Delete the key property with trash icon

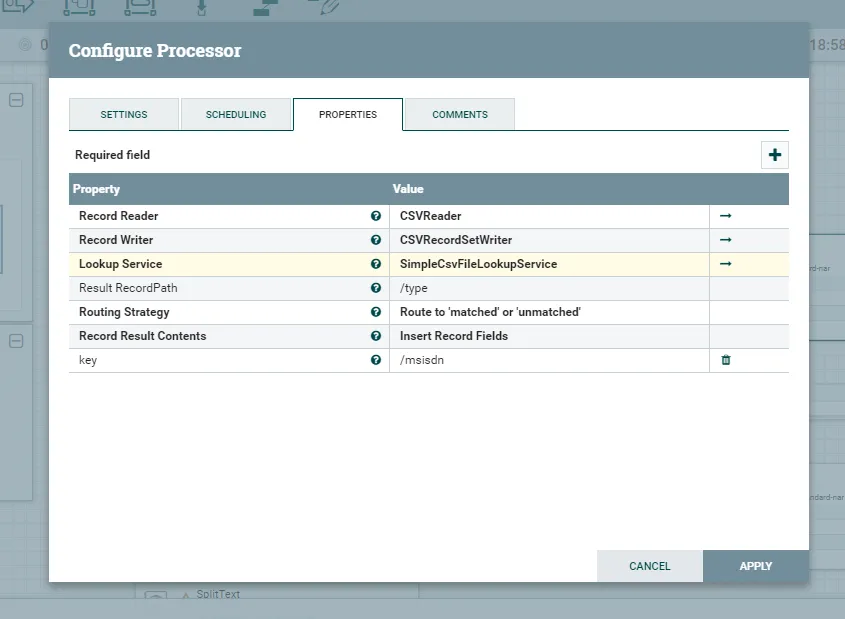726,360
